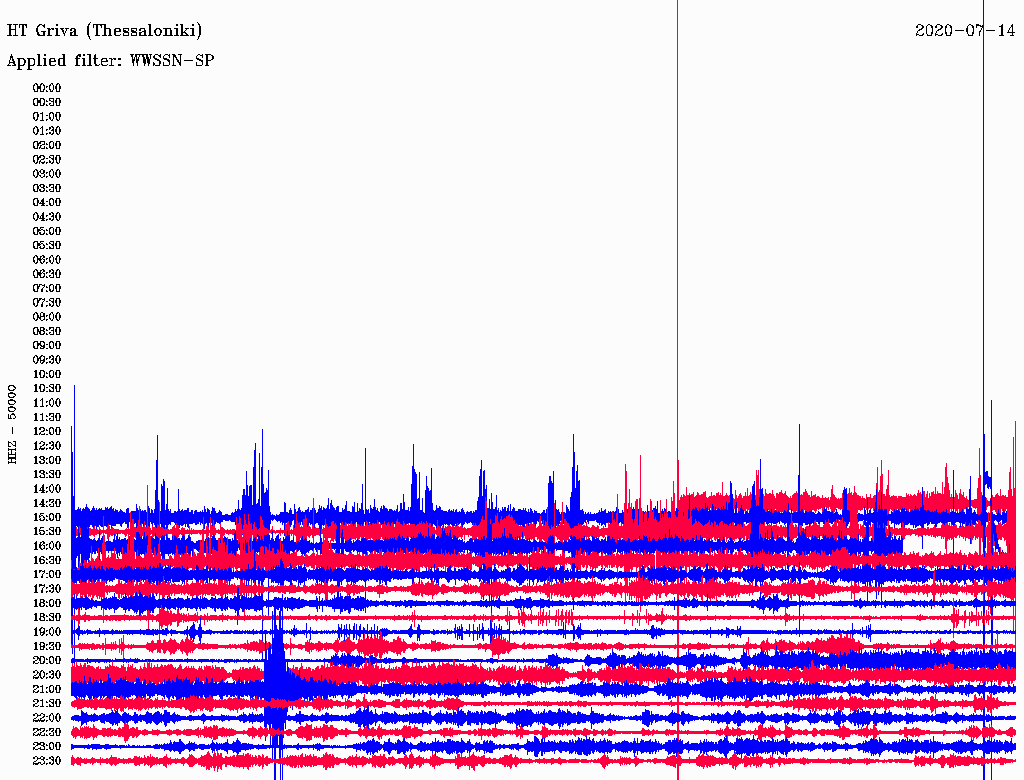This screenshot has height=780, width=1024.
Task: Select the 12:00 time label
Action: point(47,431)
